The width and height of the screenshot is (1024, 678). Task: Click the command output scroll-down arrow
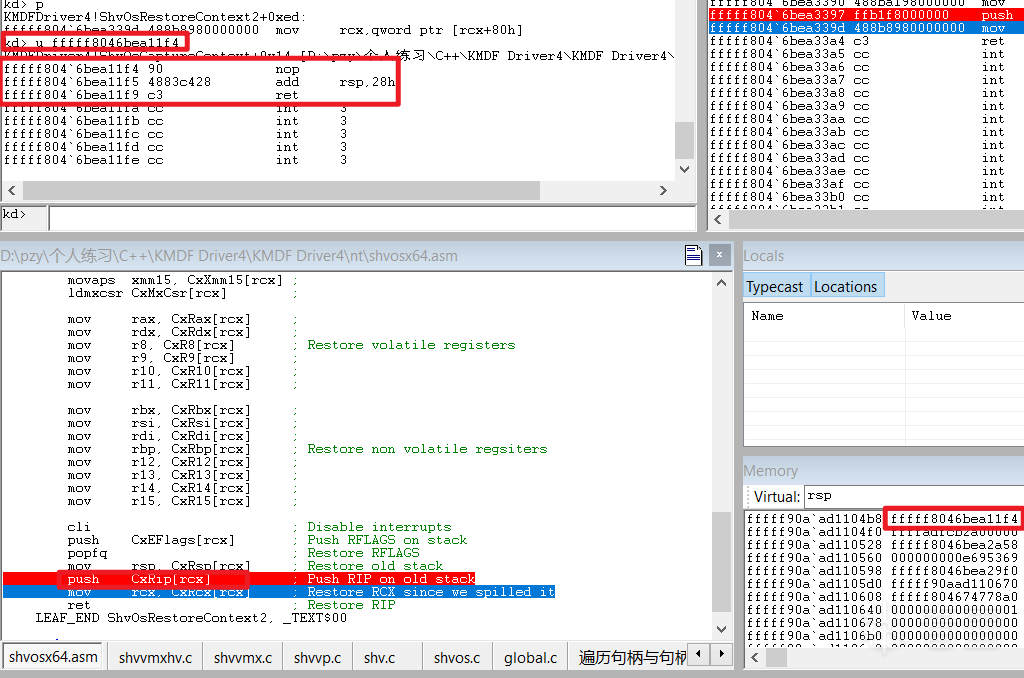point(684,169)
